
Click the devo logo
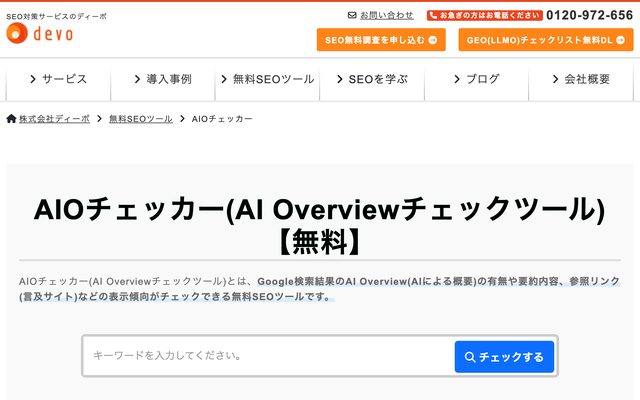coord(40,33)
